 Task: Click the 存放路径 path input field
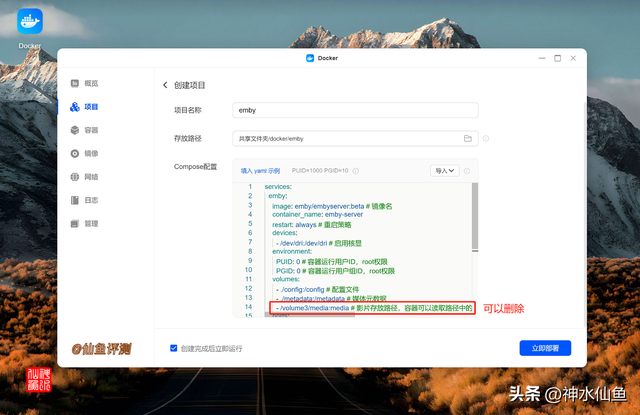(x=355, y=139)
